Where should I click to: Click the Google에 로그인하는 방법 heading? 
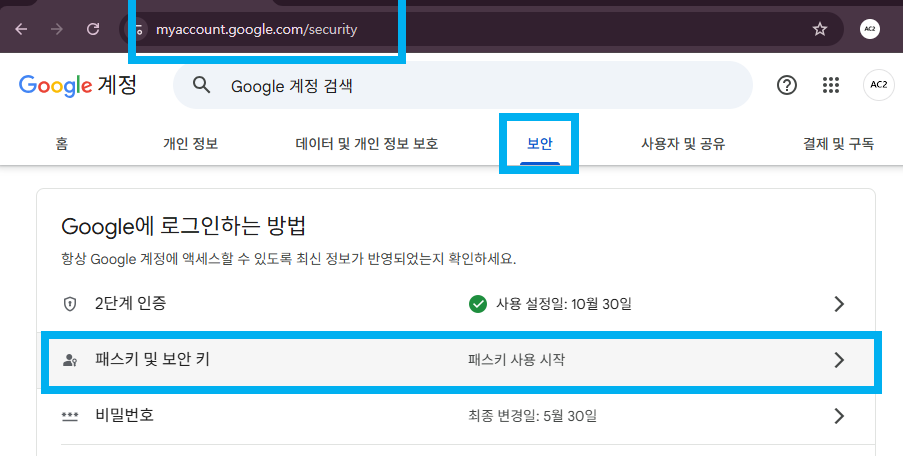[x=183, y=226]
